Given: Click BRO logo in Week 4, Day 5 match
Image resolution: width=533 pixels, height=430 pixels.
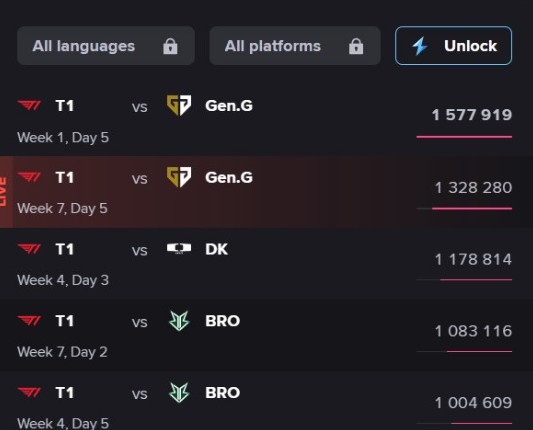Looking at the screenshot, I should pyautogui.click(x=179, y=393).
